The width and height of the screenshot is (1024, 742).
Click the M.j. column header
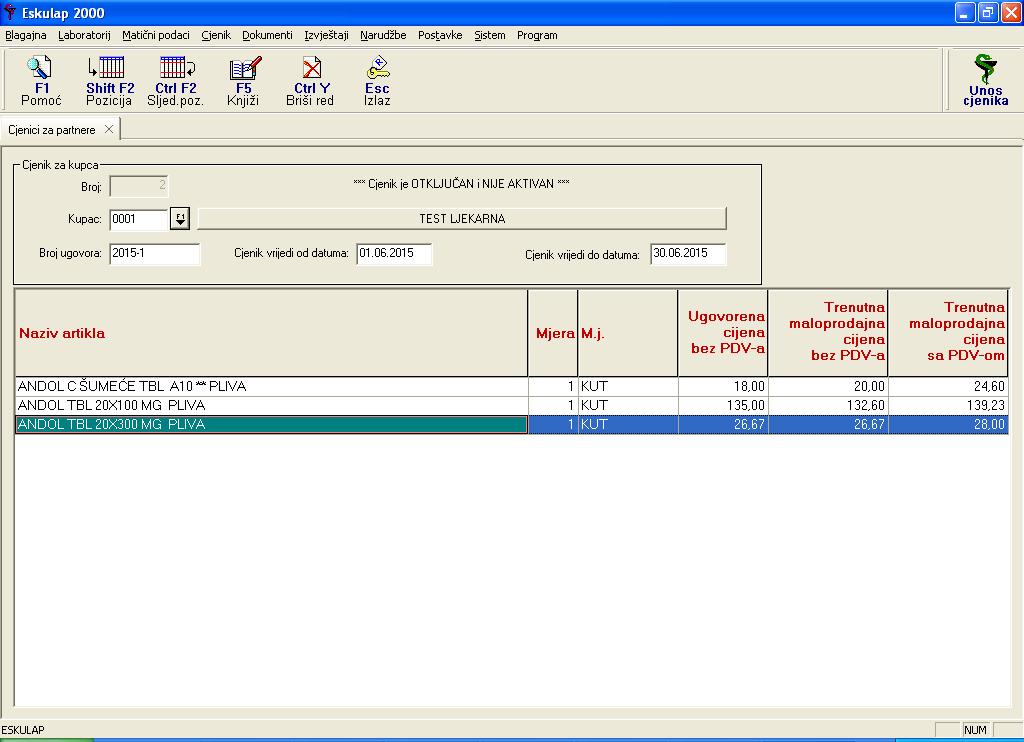tap(628, 333)
